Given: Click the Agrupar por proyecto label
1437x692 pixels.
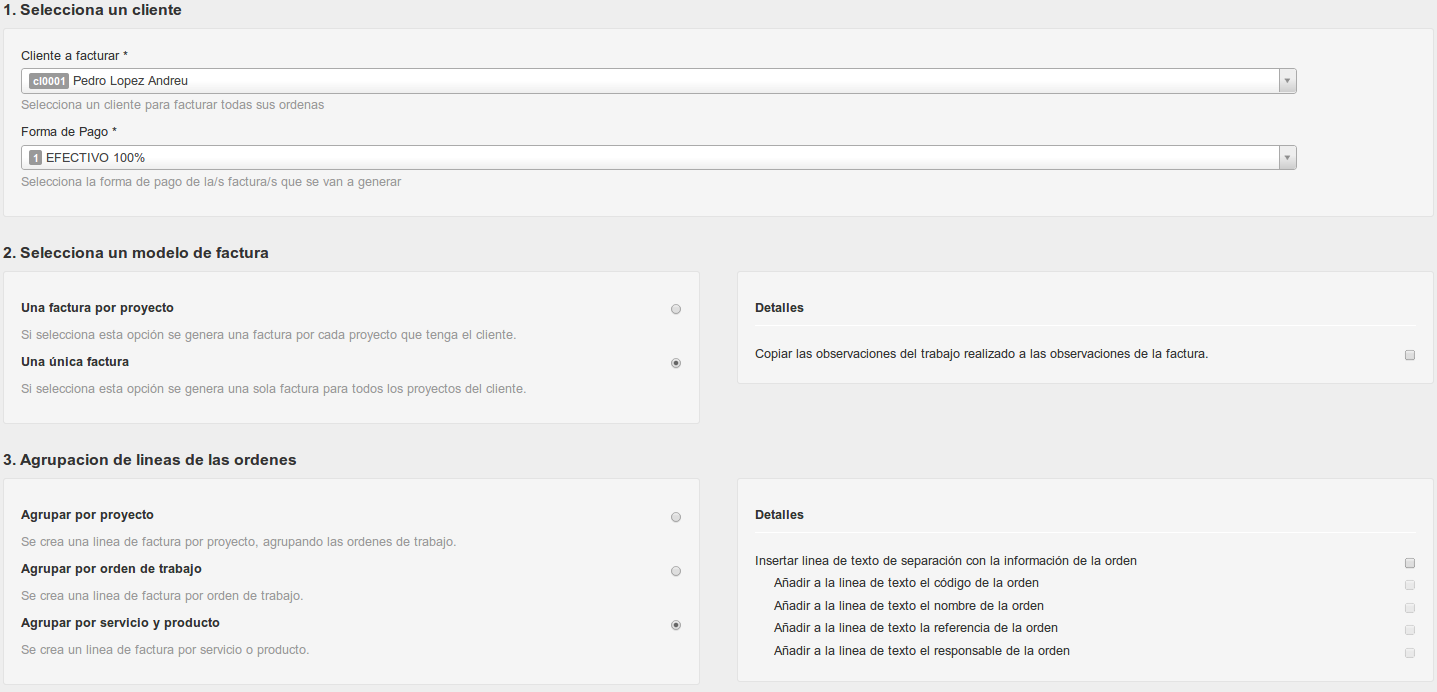Looking at the screenshot, I should point(87,515).
